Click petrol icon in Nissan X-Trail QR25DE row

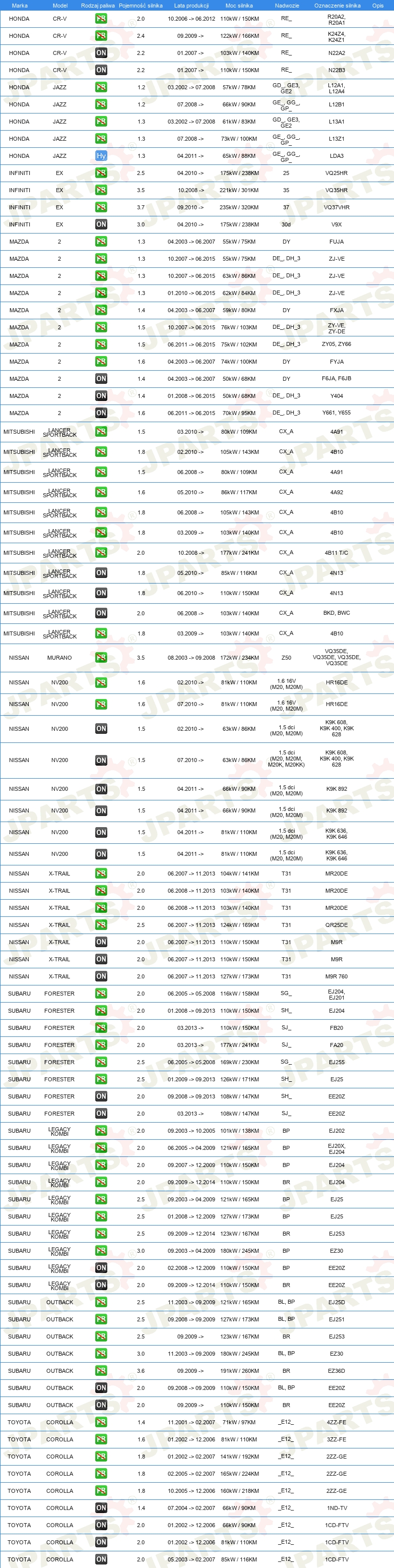tap(101, 924)
